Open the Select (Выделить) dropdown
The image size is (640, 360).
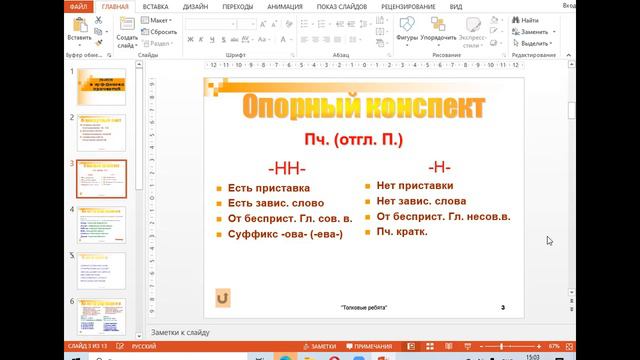(x=532, y=43)
